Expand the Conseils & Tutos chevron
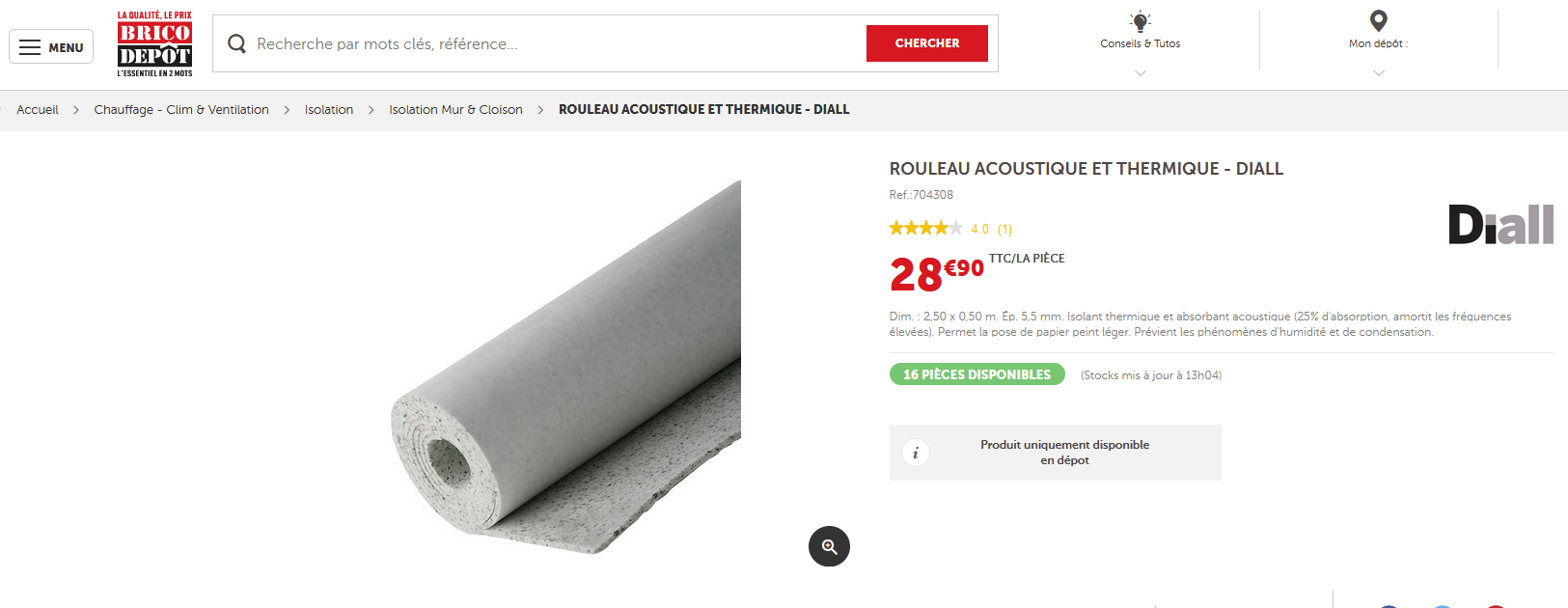 pyautogui.click(x=1141, y=73)
